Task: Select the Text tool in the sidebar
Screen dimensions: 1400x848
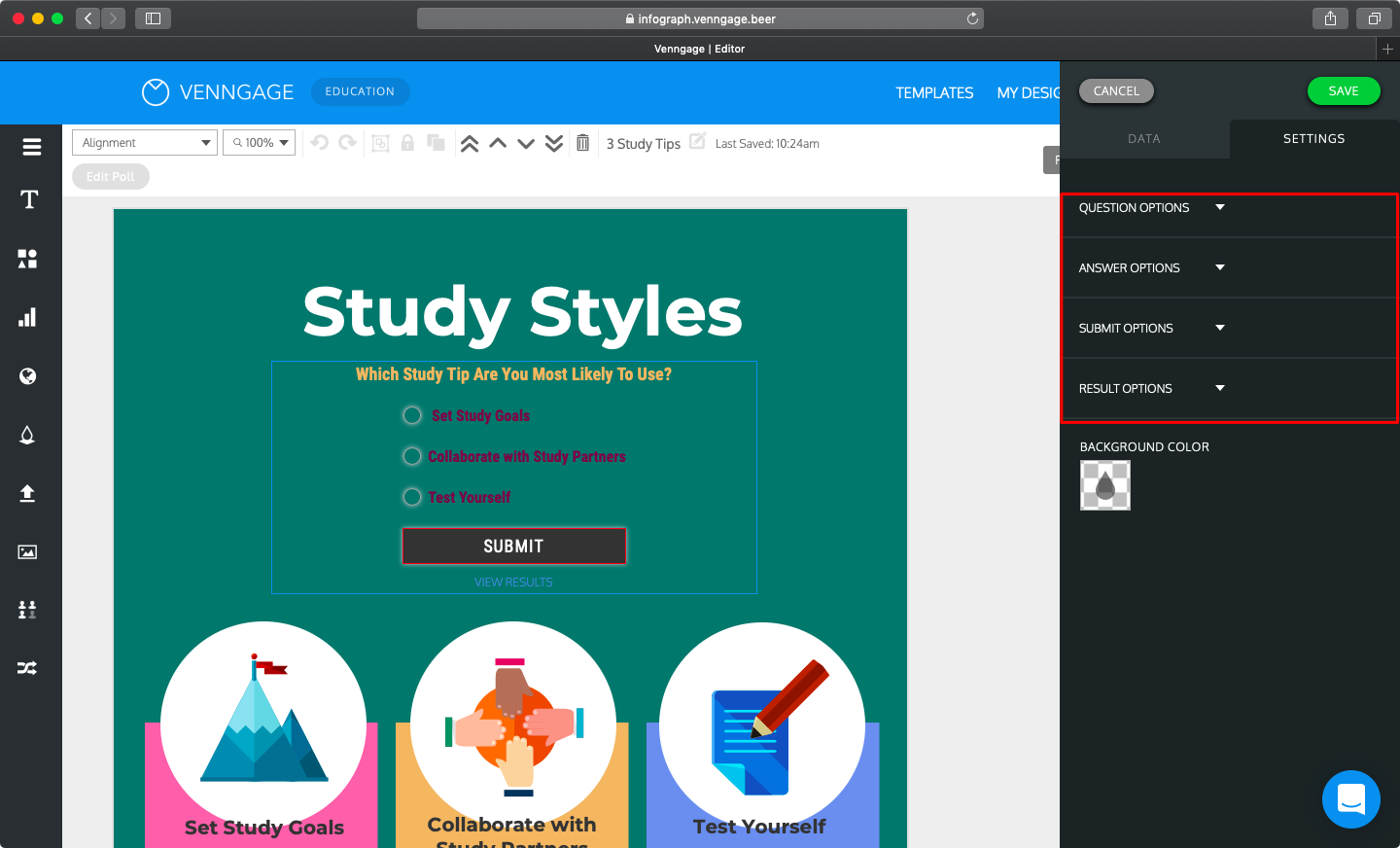Action: pos(30,199)
